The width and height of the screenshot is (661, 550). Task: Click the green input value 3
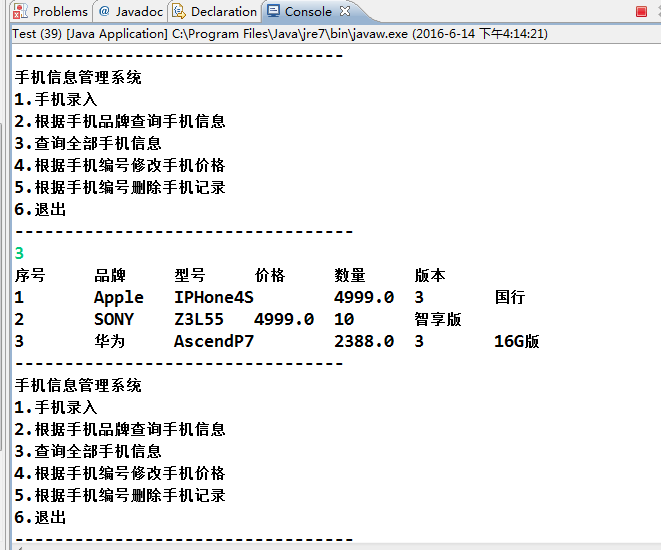point(19,253)
